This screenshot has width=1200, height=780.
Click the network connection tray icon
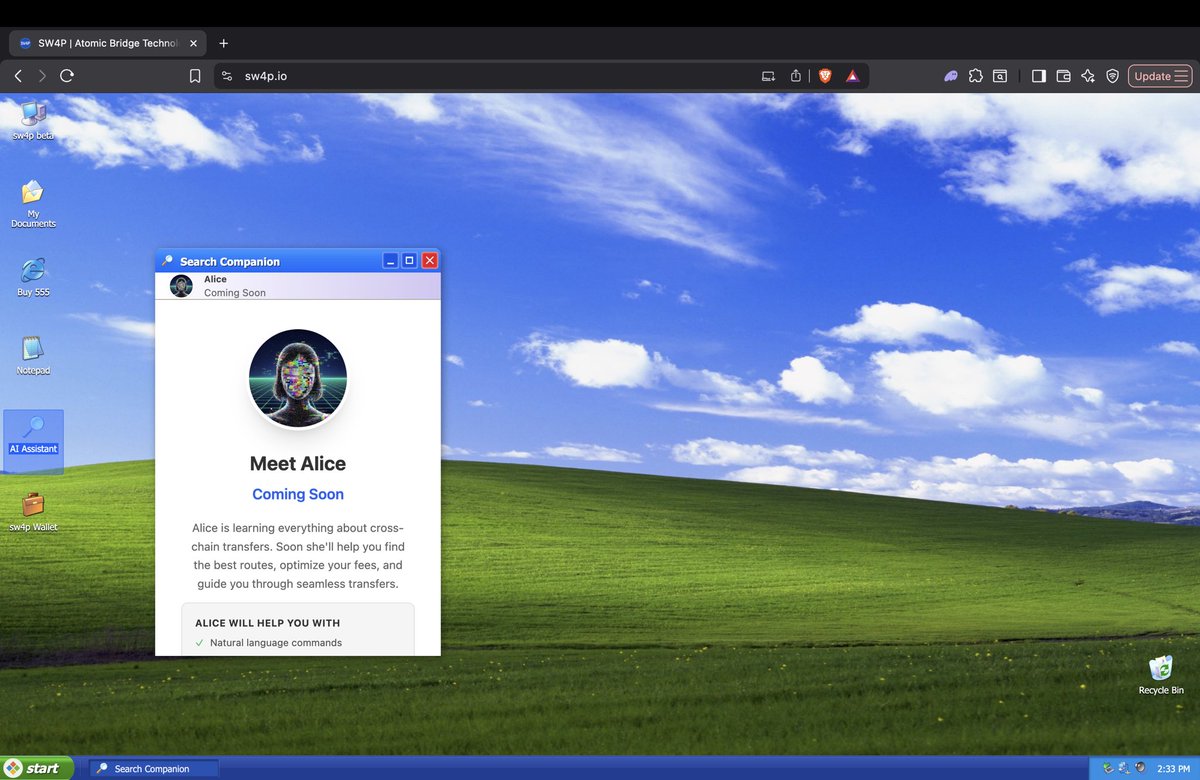(1123, 768)
